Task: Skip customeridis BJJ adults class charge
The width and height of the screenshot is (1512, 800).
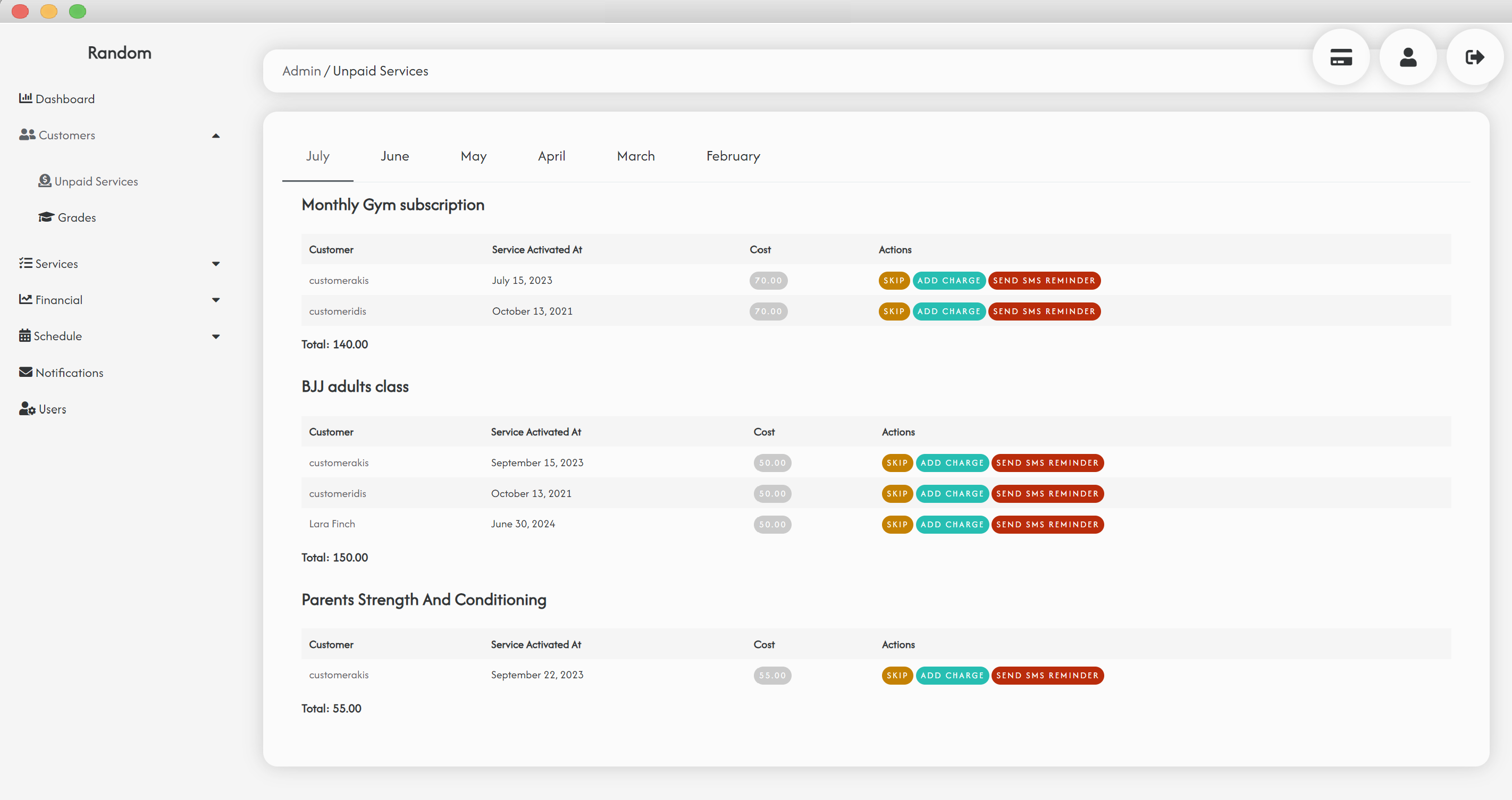Action: (897, 494)
